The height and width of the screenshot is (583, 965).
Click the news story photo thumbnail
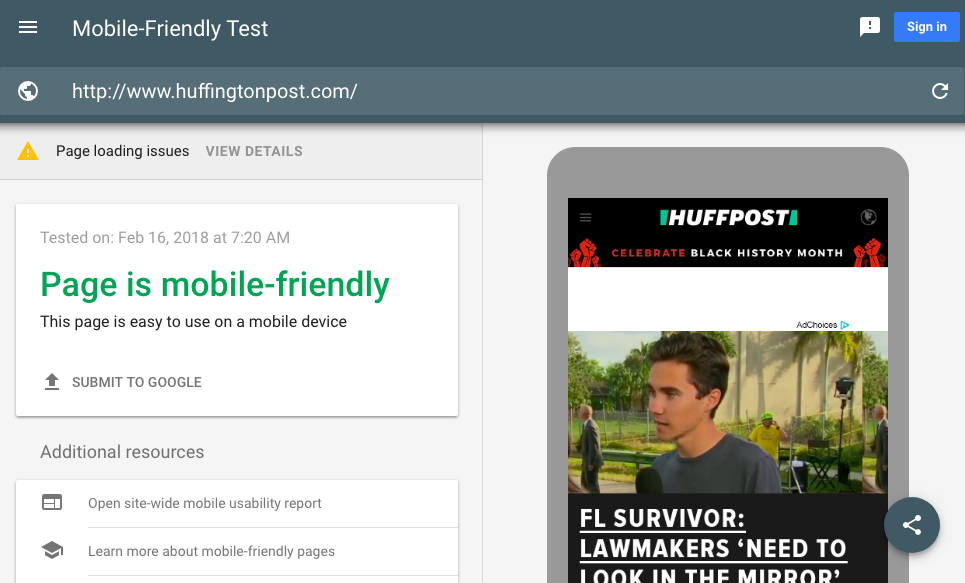(727, 412)
